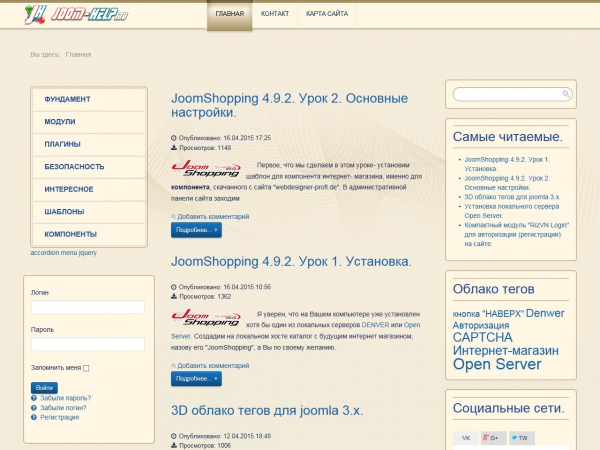Click Подробнее button under Урок 1 article
This screenshot has width=600, height=450.
point(196,379)
